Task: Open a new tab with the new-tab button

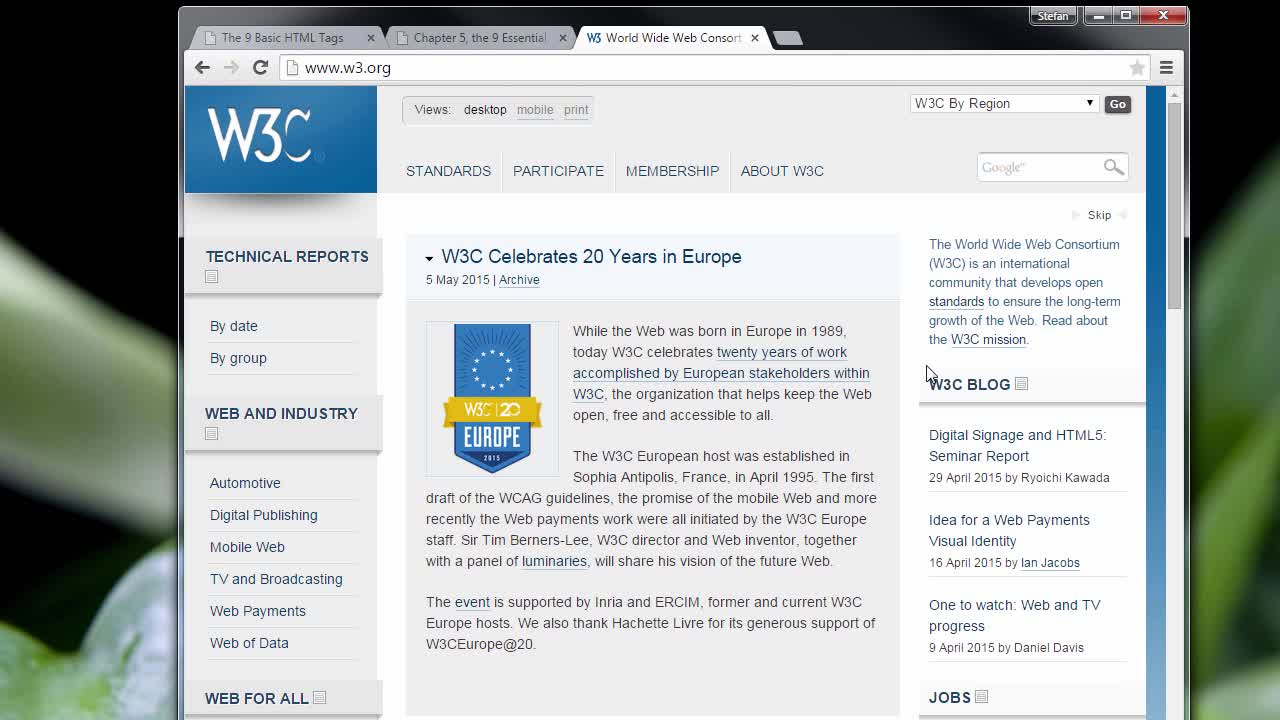Action: (x=788, y=38)
